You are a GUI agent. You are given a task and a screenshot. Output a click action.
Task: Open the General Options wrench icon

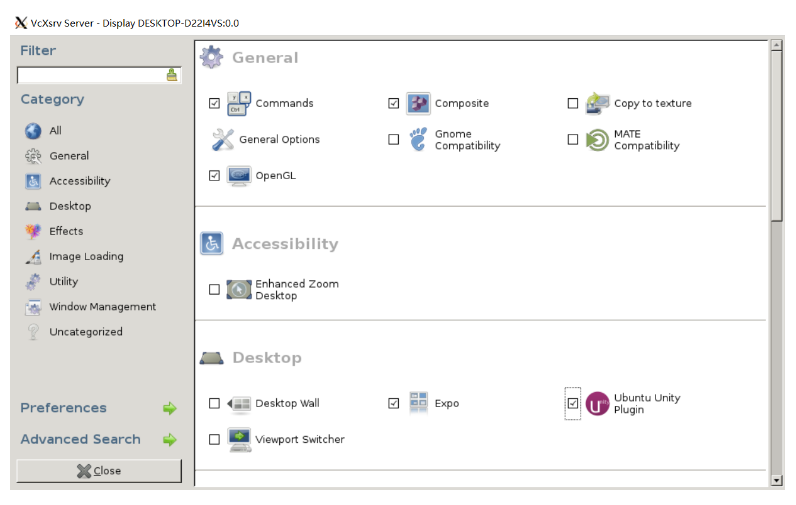coord(222,140)
